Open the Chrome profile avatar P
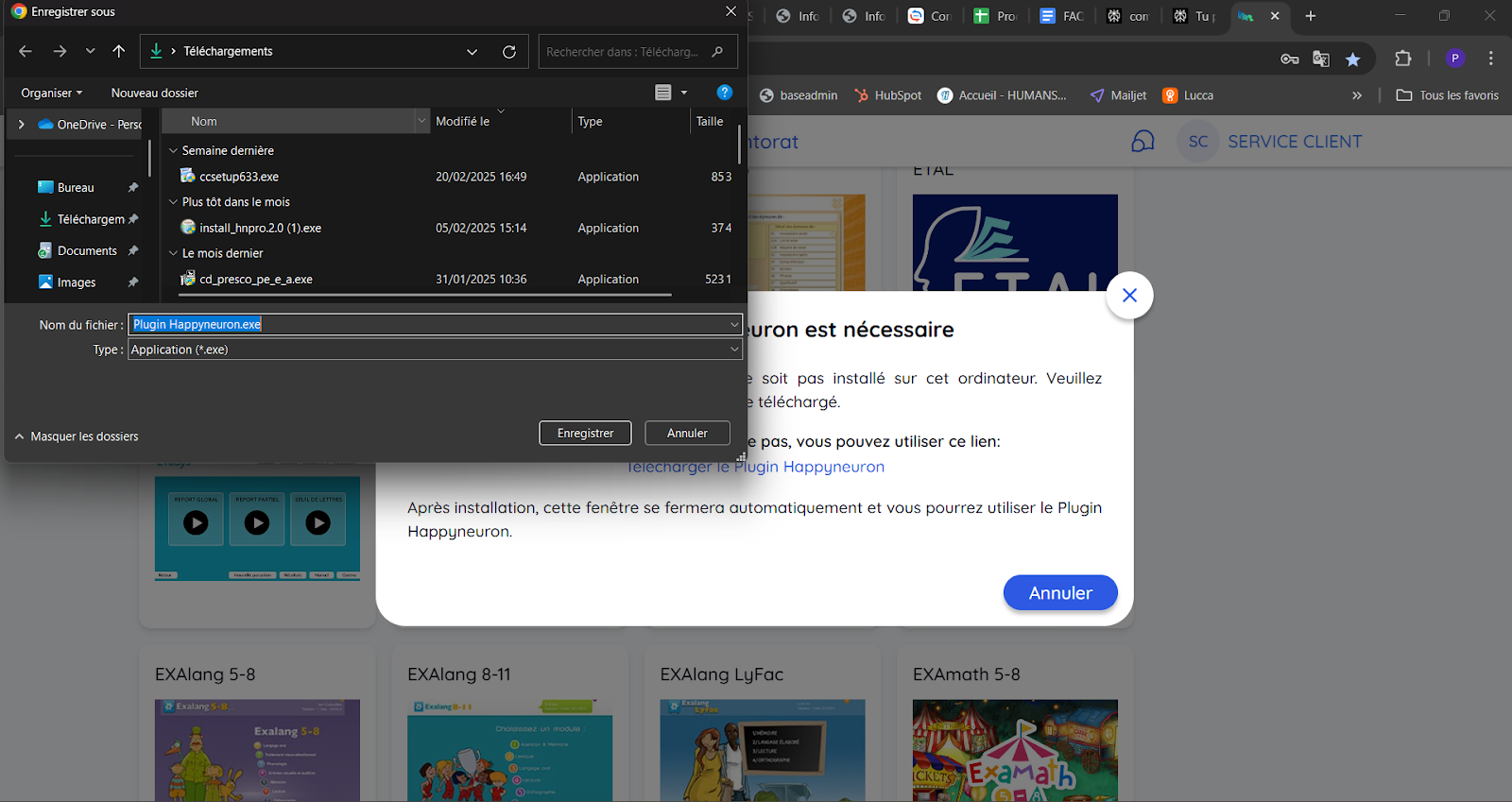Image resolution: width=1512 pixels, height=802 pixels. (1455, 59)
